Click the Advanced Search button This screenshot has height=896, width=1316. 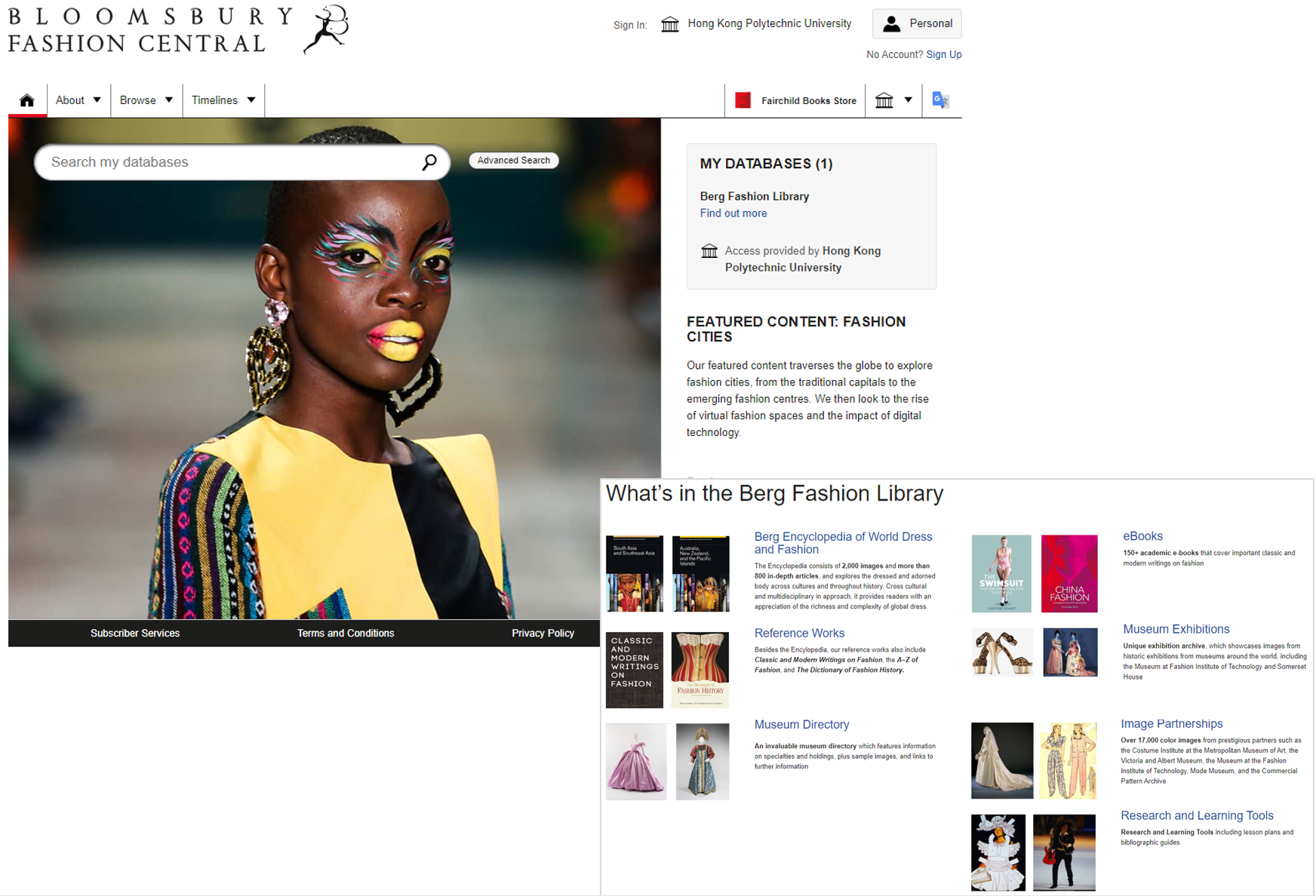point(514,161)
